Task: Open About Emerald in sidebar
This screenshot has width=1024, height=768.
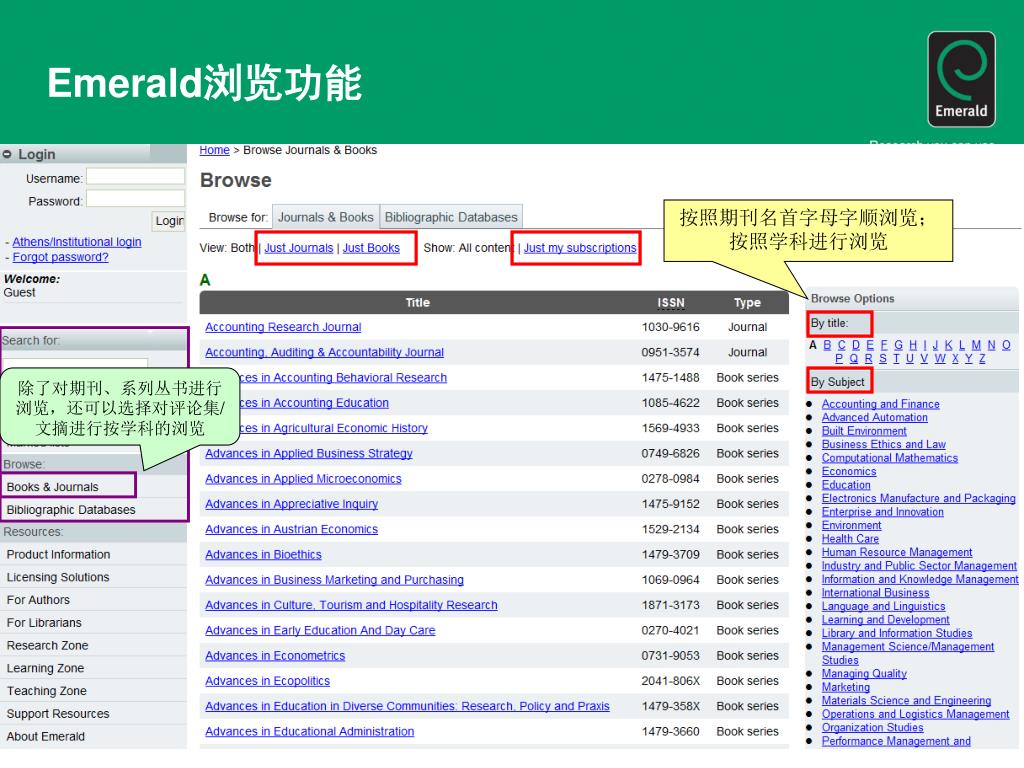Action: click(x=46, y=737)
